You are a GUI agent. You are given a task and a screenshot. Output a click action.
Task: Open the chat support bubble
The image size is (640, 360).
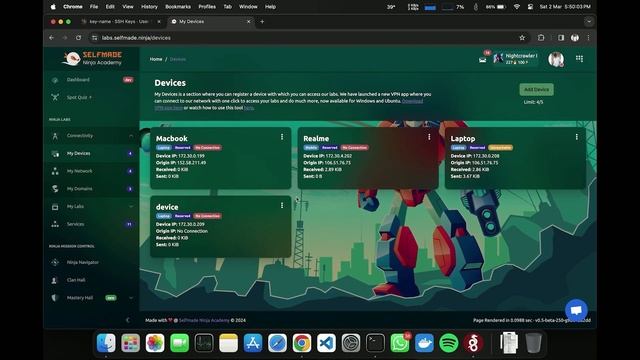coord(576,310)
